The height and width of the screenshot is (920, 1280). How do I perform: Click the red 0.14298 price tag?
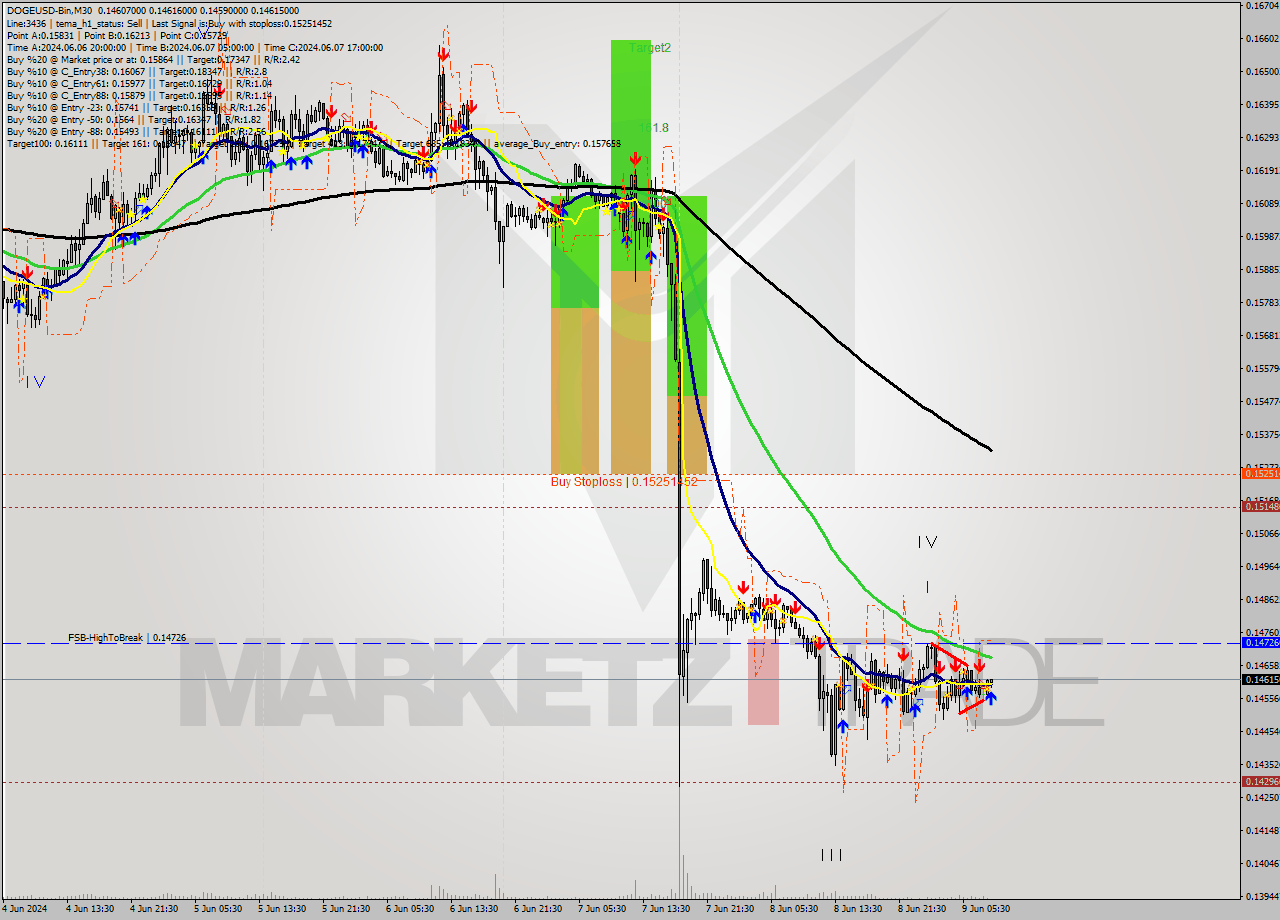tap(1259, 781)
